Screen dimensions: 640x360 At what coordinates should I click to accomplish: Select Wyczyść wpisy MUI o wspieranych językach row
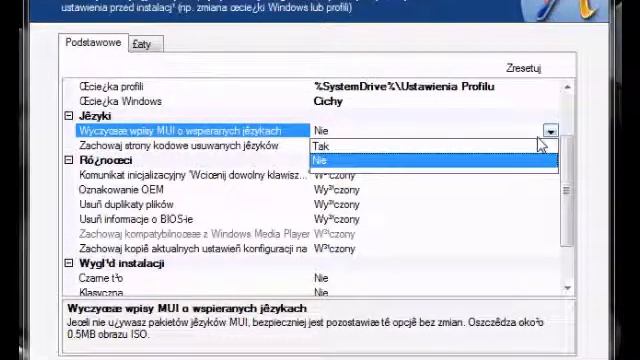click(x=193, y=131)
